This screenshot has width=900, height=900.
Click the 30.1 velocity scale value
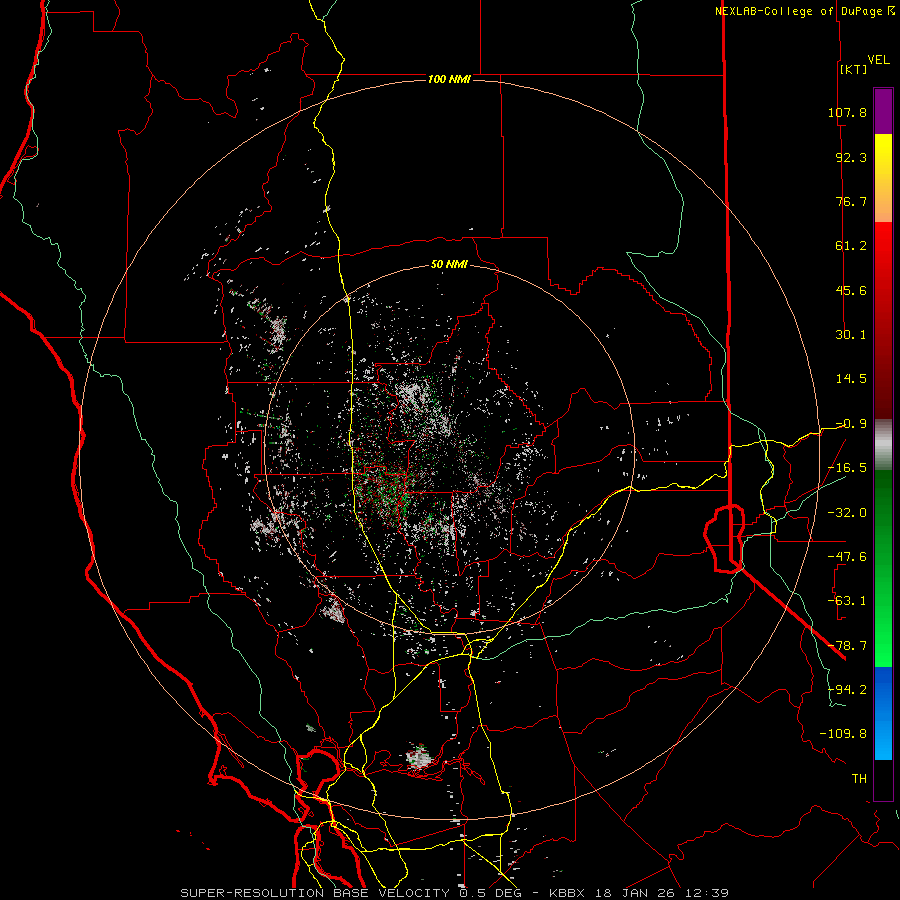[851, 335]
